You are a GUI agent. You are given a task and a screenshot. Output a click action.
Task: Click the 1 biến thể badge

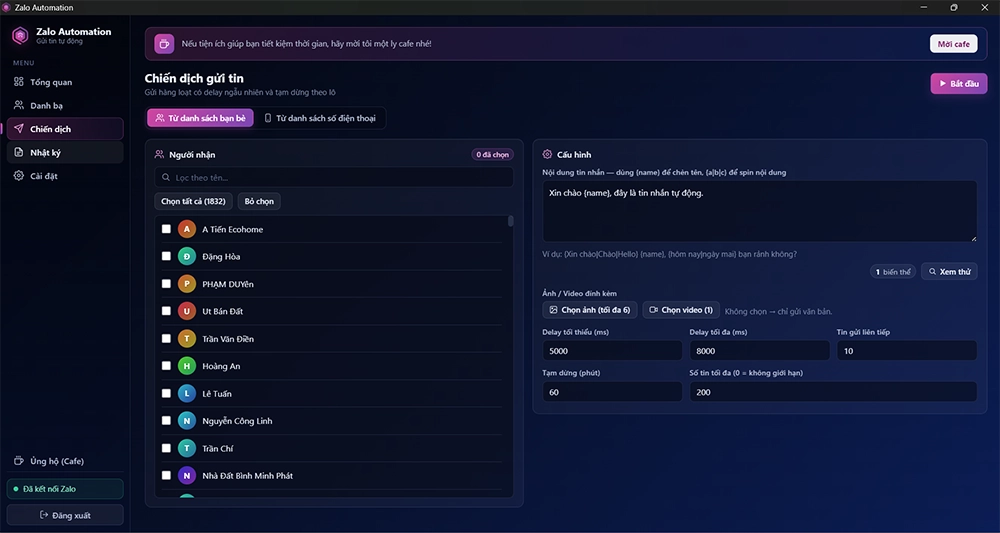click(893, 272)
